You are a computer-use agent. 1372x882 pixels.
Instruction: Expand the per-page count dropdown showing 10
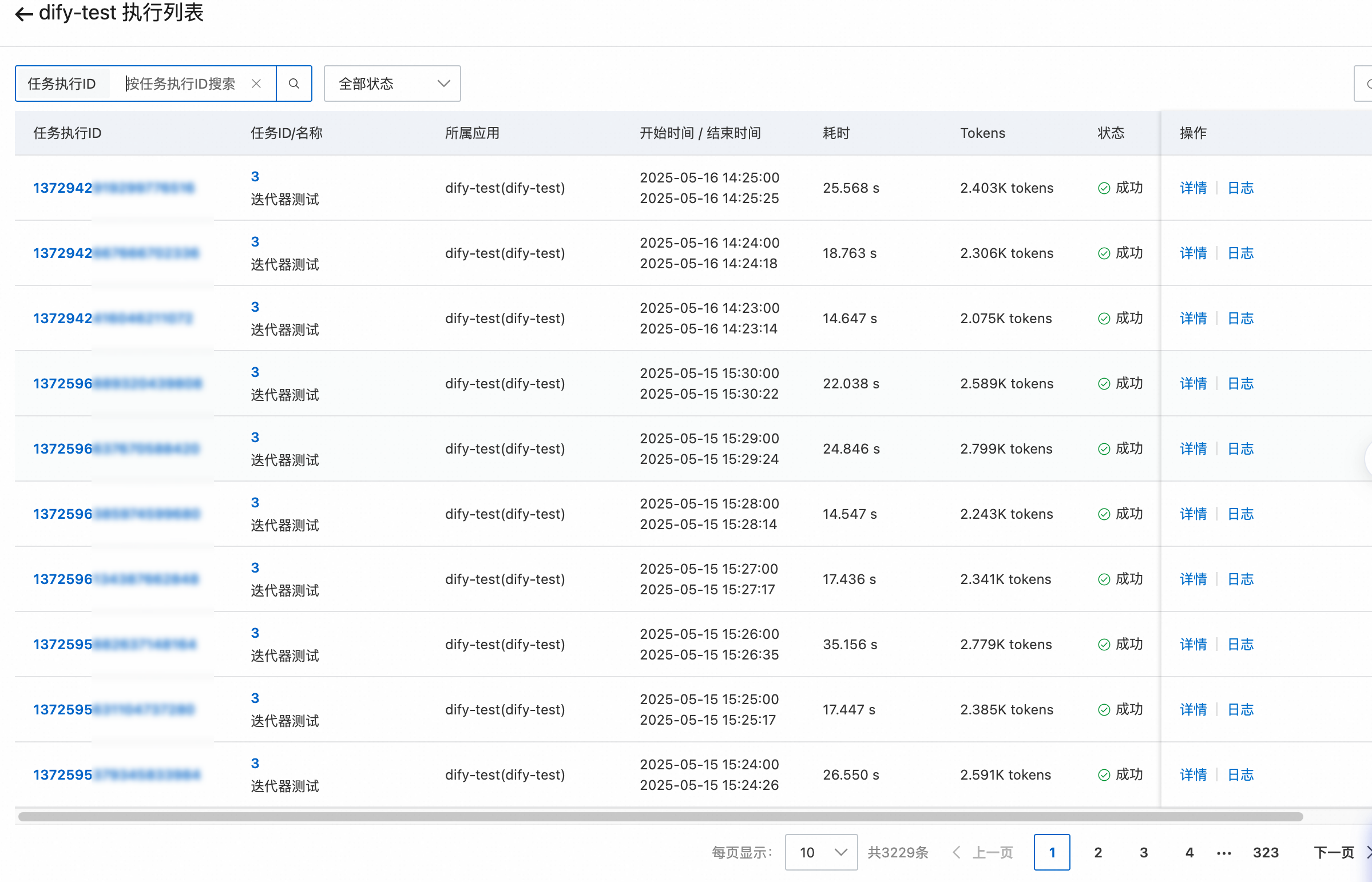[x=820, y=852]
